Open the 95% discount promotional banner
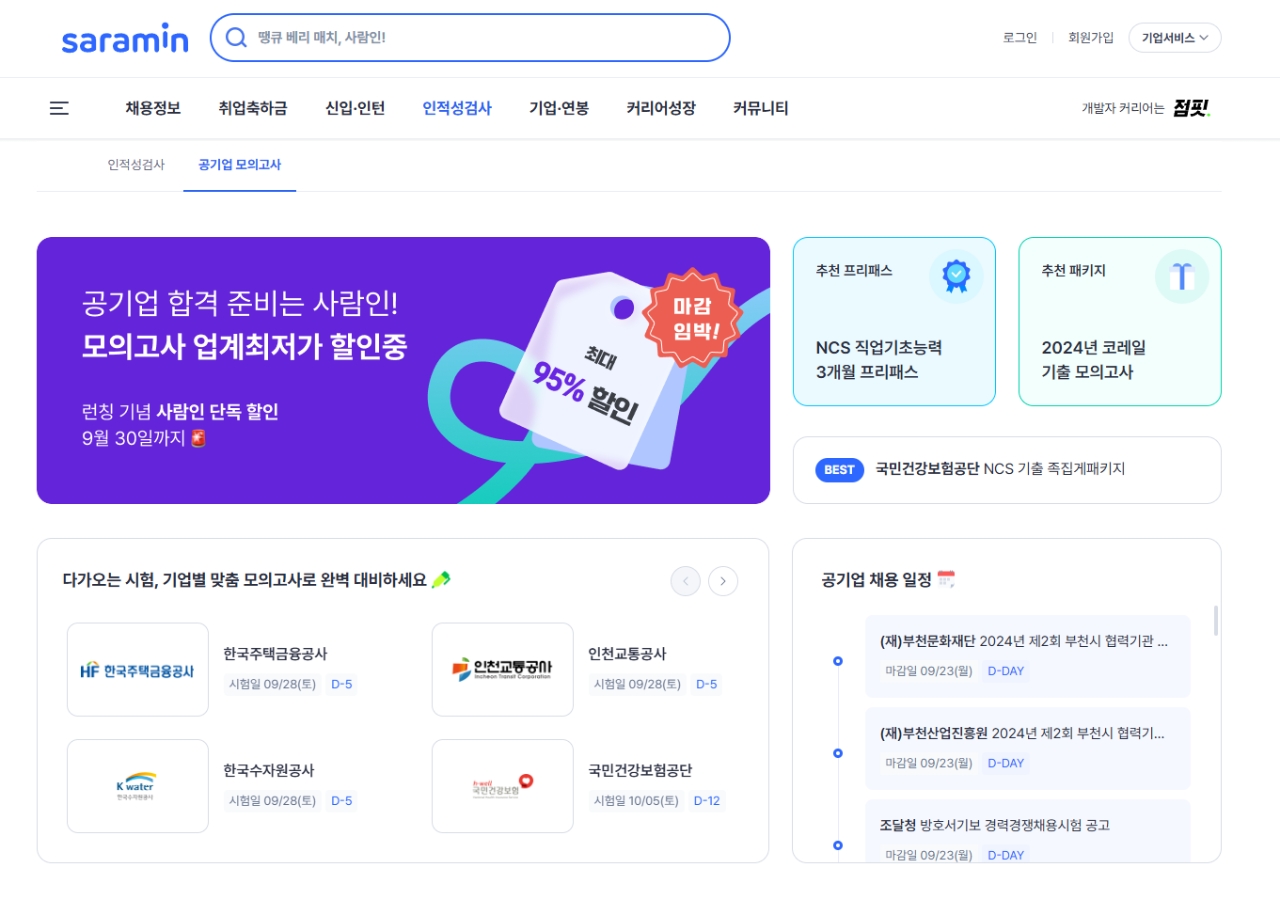Image resolution: width=1280 pixels, height=915 pixels. pos(403,370)
